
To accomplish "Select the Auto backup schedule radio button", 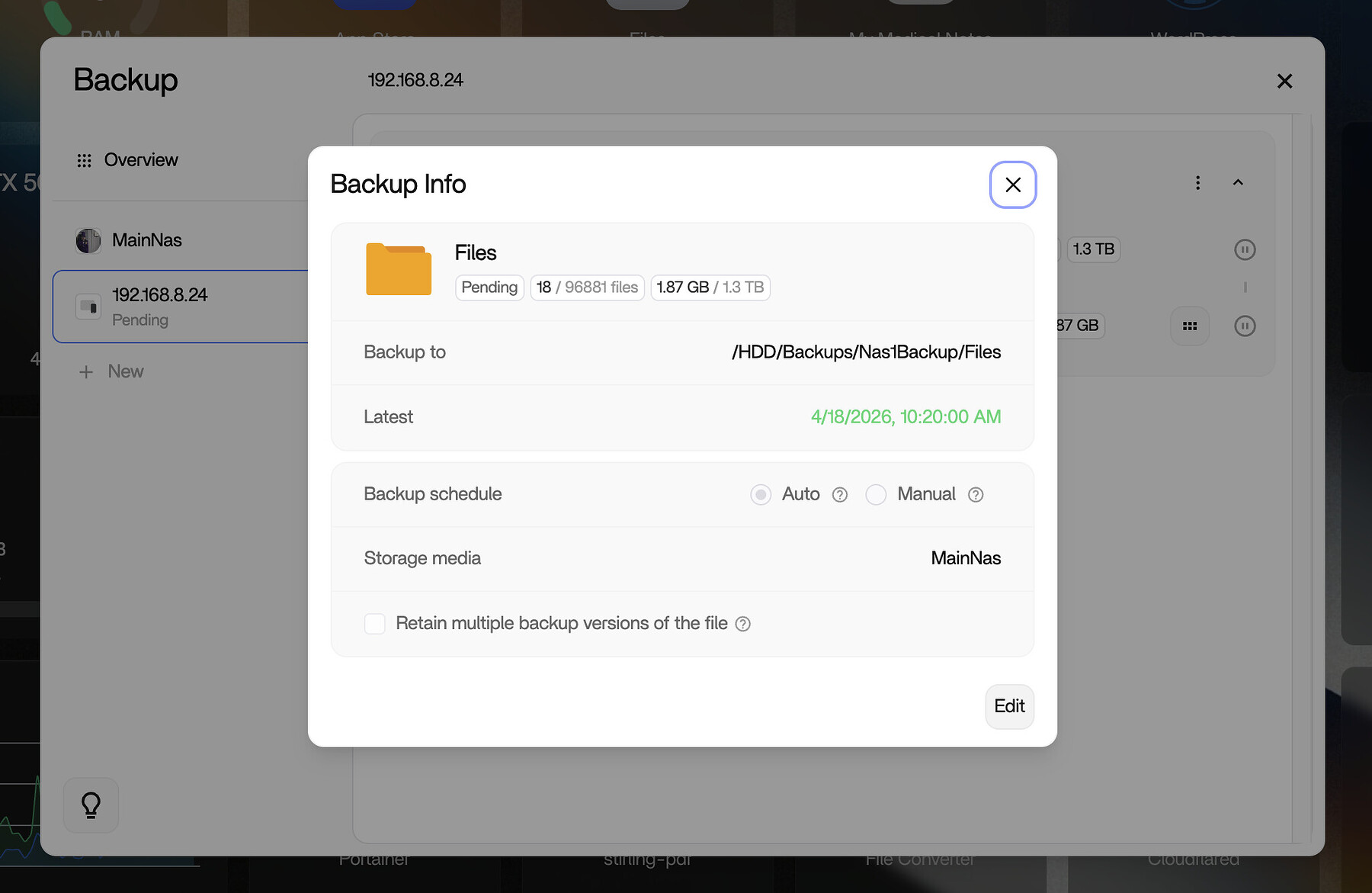I will [760, 494].
